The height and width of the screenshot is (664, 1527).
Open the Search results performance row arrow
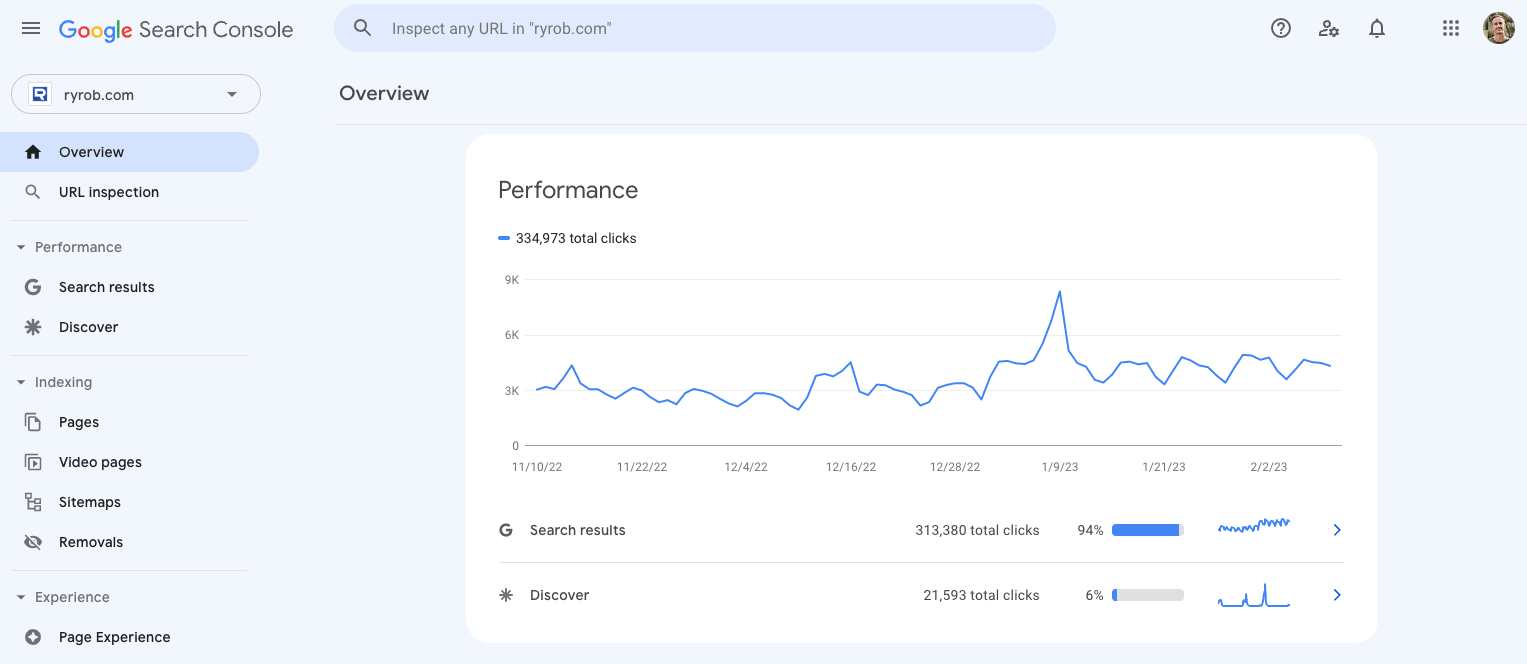click(x=1337, y=530)
